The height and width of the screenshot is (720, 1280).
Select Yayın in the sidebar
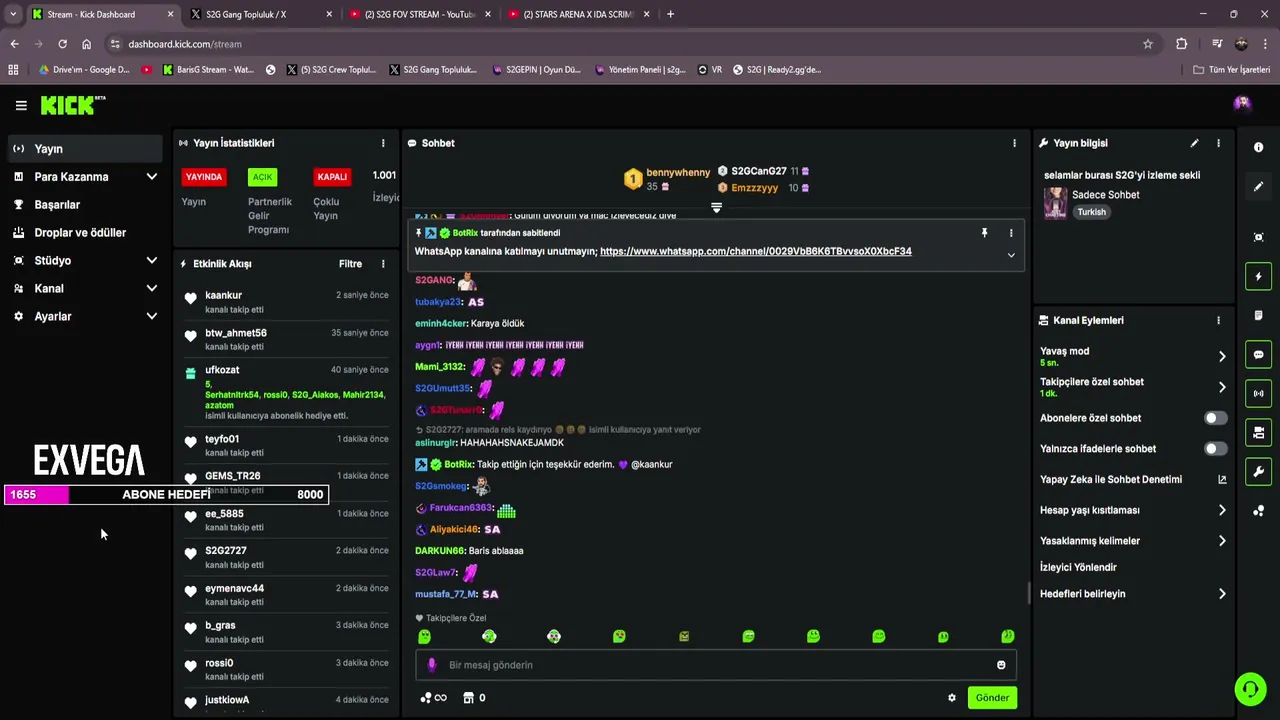(85, 149)
